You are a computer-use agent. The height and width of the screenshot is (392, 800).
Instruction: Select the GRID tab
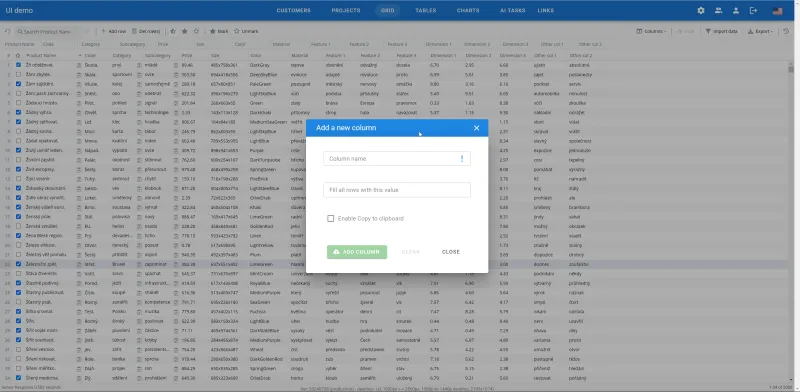tap(387, 10)
